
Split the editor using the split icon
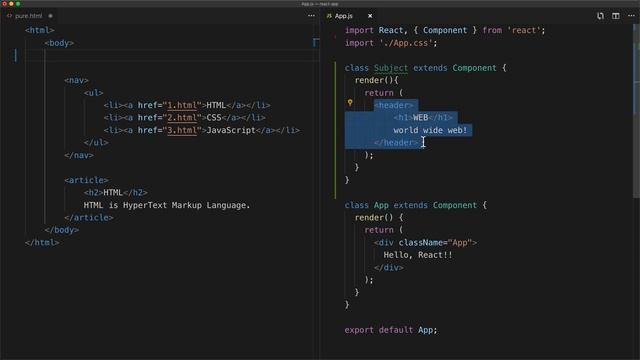click(x=616, y=16)
